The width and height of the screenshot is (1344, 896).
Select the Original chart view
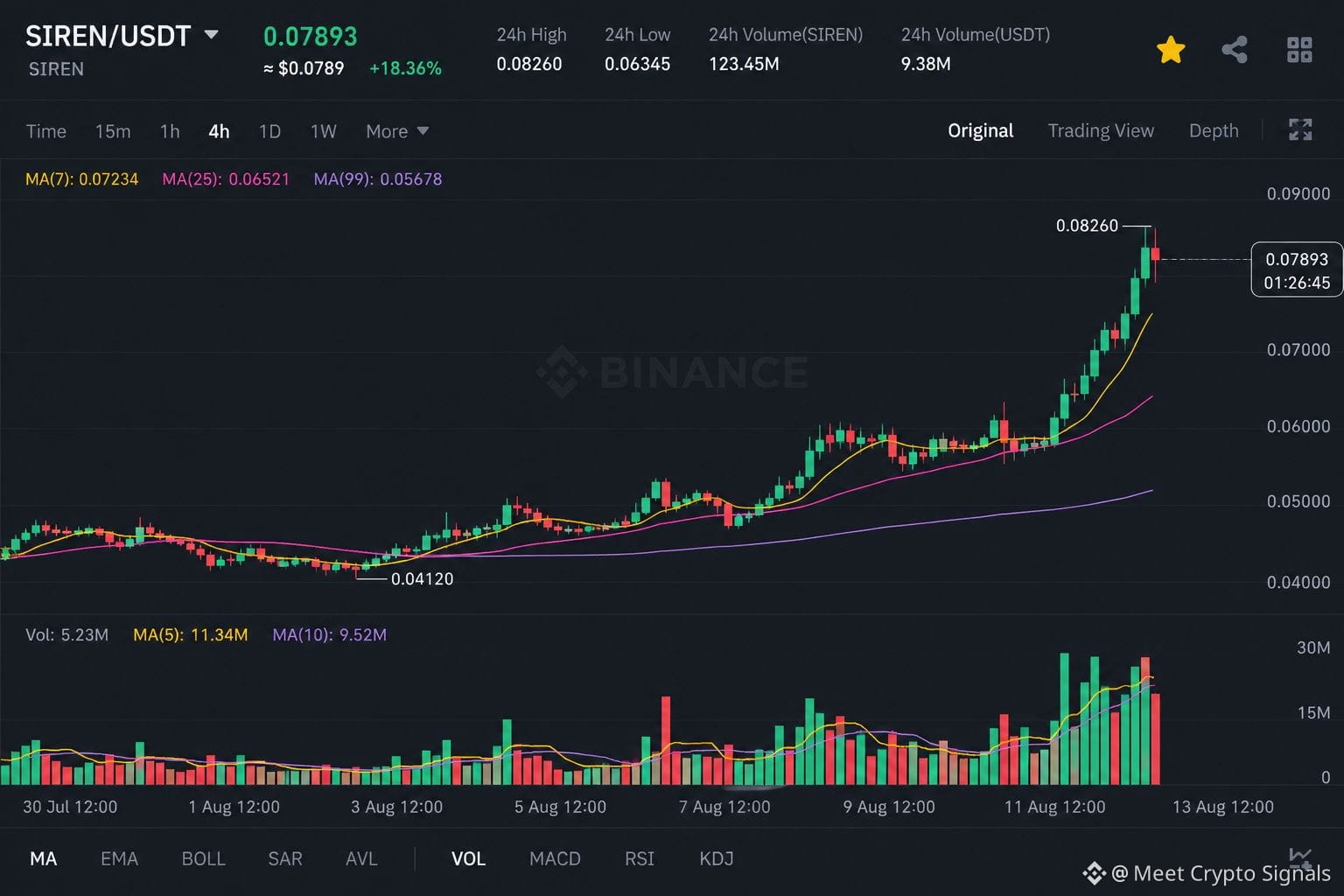(980, 130)
